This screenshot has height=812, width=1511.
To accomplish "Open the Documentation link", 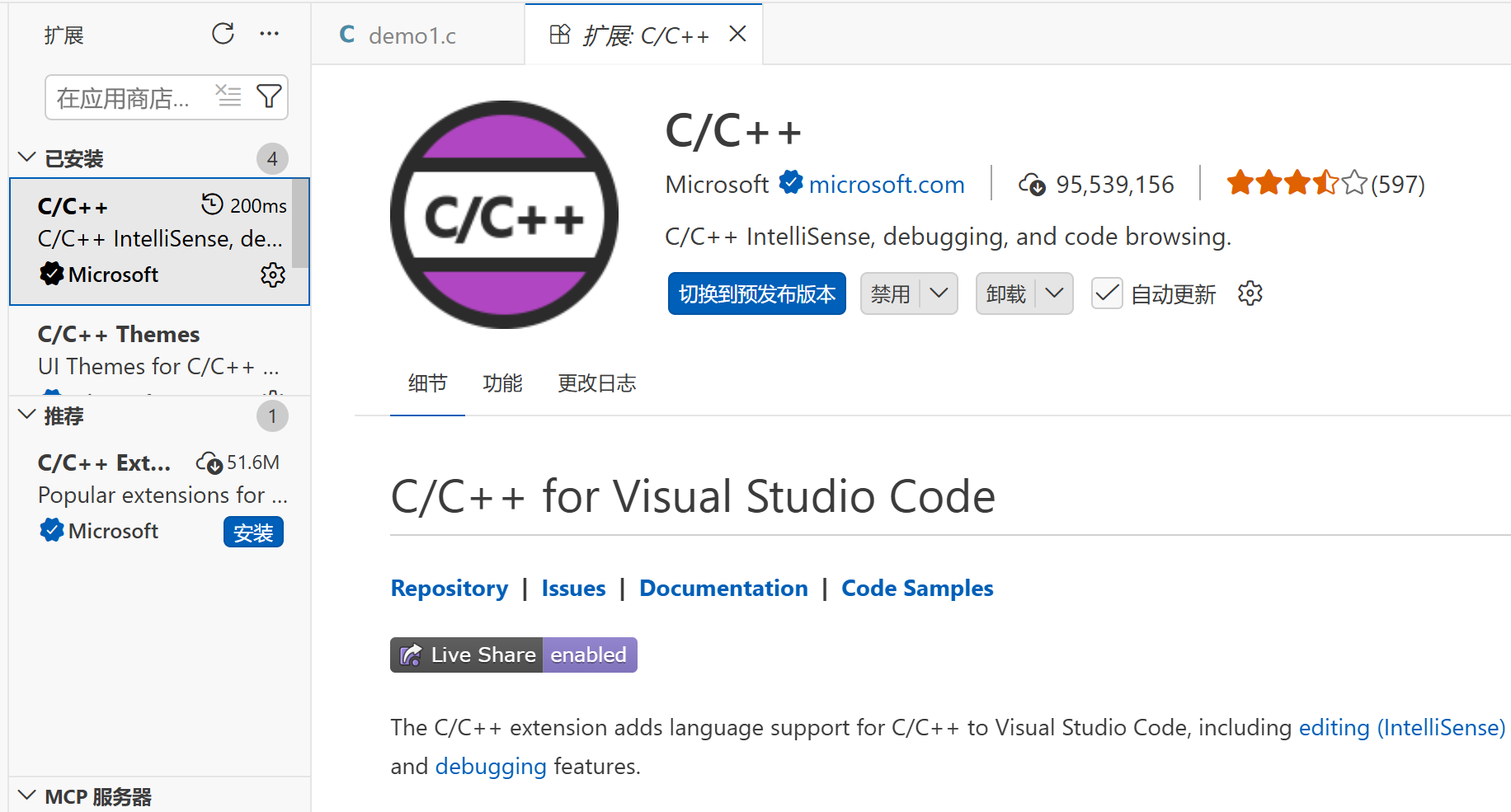I will (724, 588).
